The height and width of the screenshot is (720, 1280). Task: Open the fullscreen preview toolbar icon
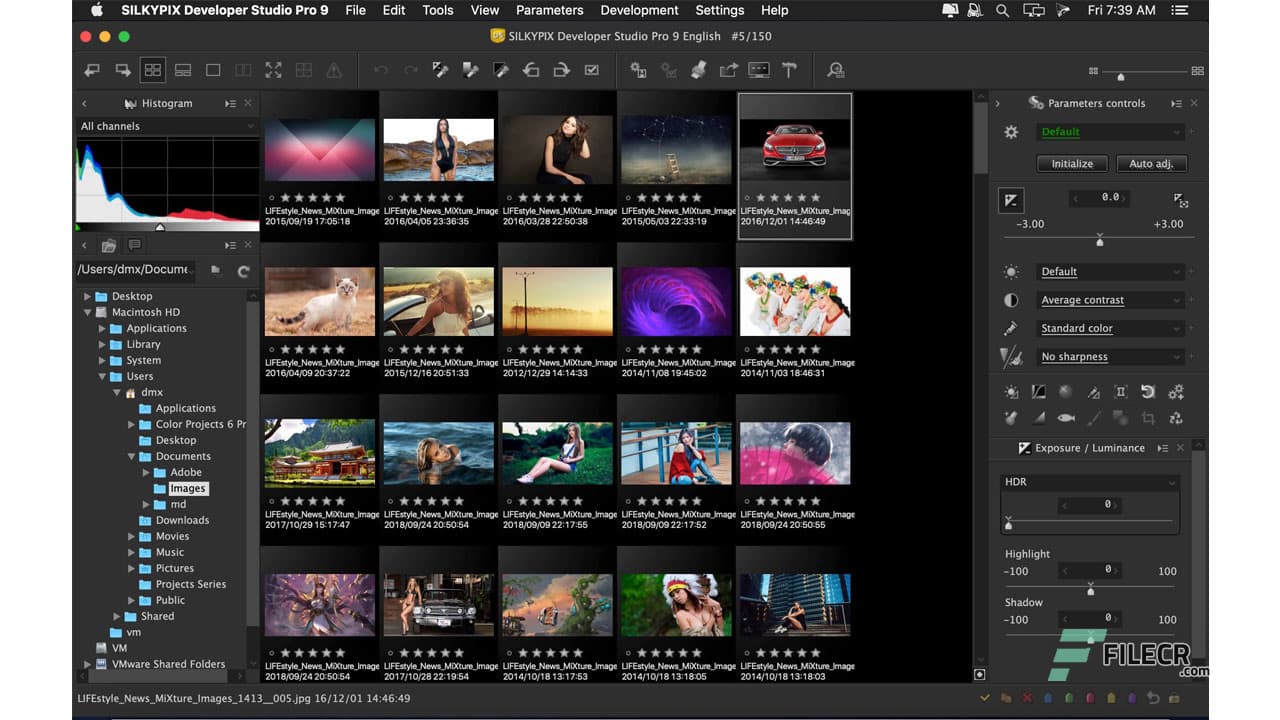pos(273,70)
